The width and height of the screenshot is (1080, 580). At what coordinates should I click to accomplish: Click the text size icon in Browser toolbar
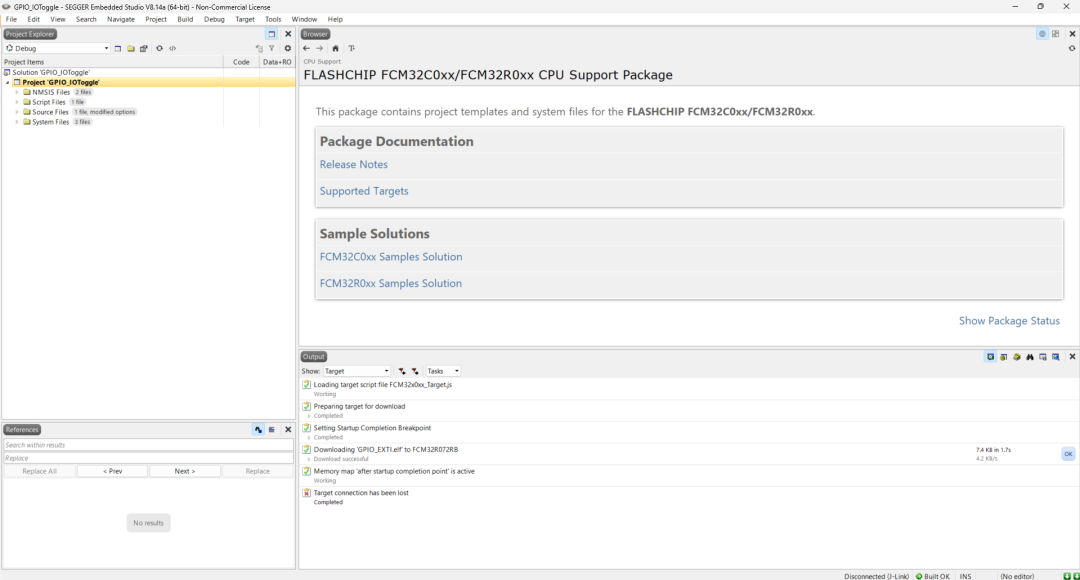[351, 48]
